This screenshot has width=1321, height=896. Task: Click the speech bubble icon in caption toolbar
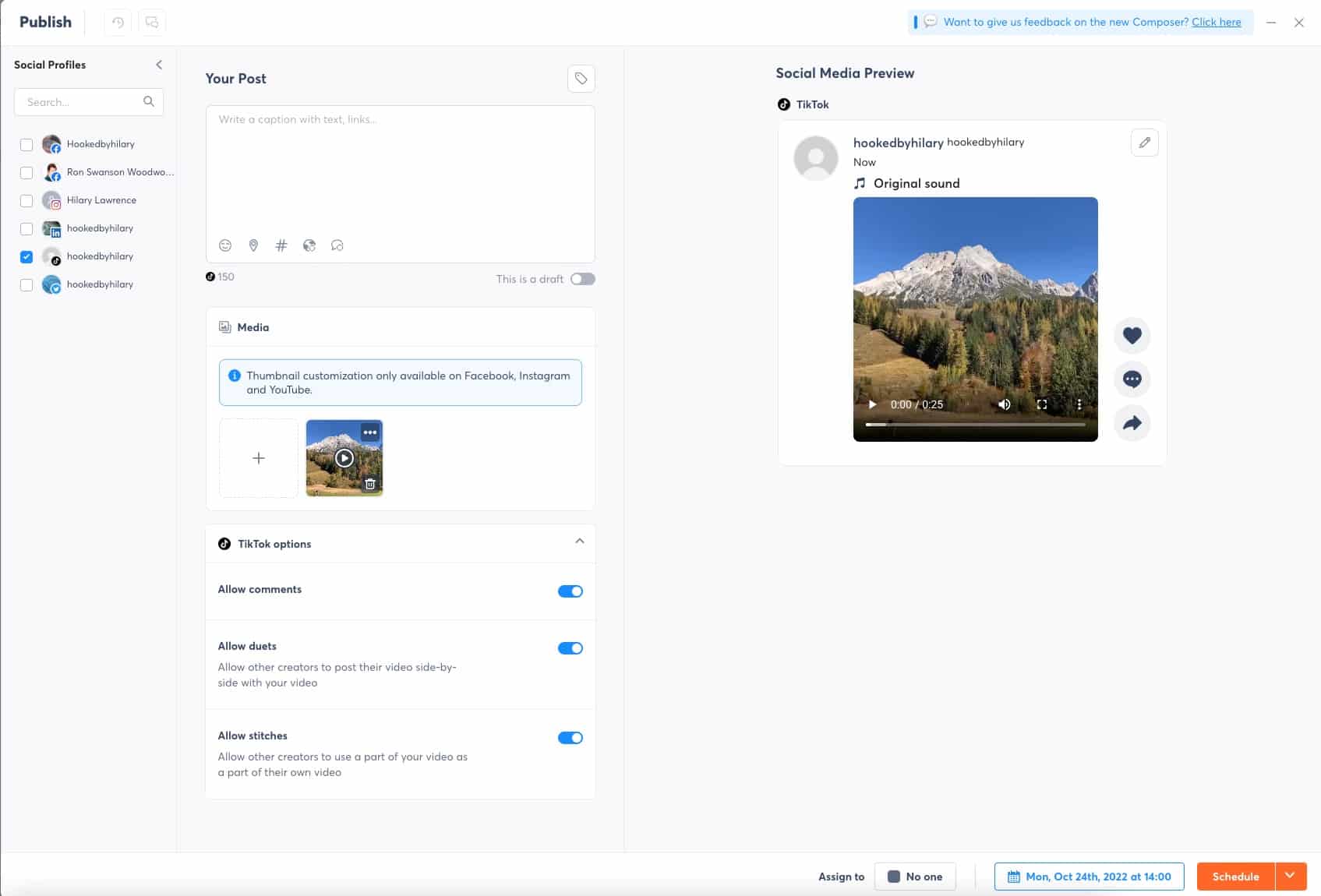pos(337,245)
